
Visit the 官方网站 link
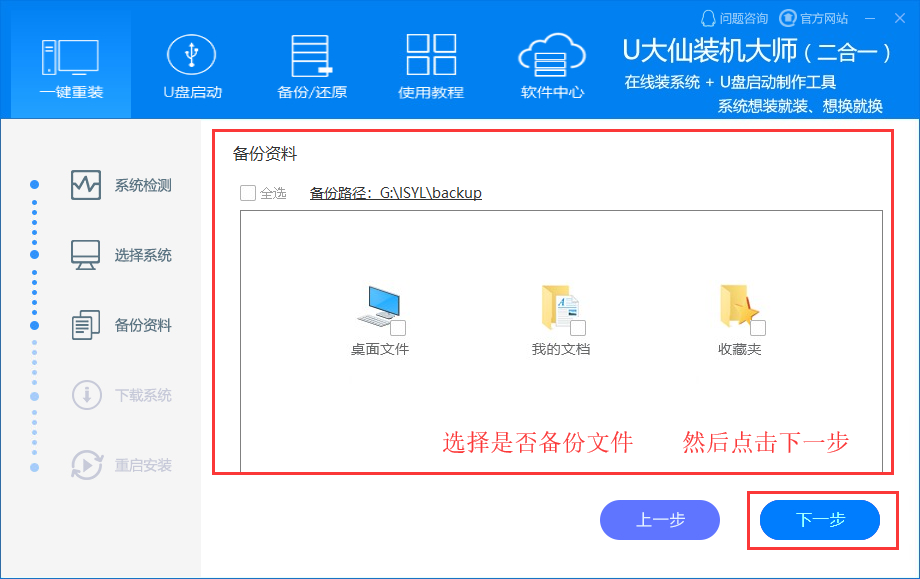click(x=814, y=18)
